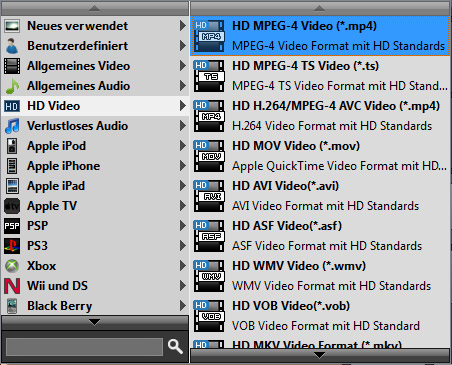Click the format list scroll-up arrow bar
The image size is (452, 365).
click(320, 8)
